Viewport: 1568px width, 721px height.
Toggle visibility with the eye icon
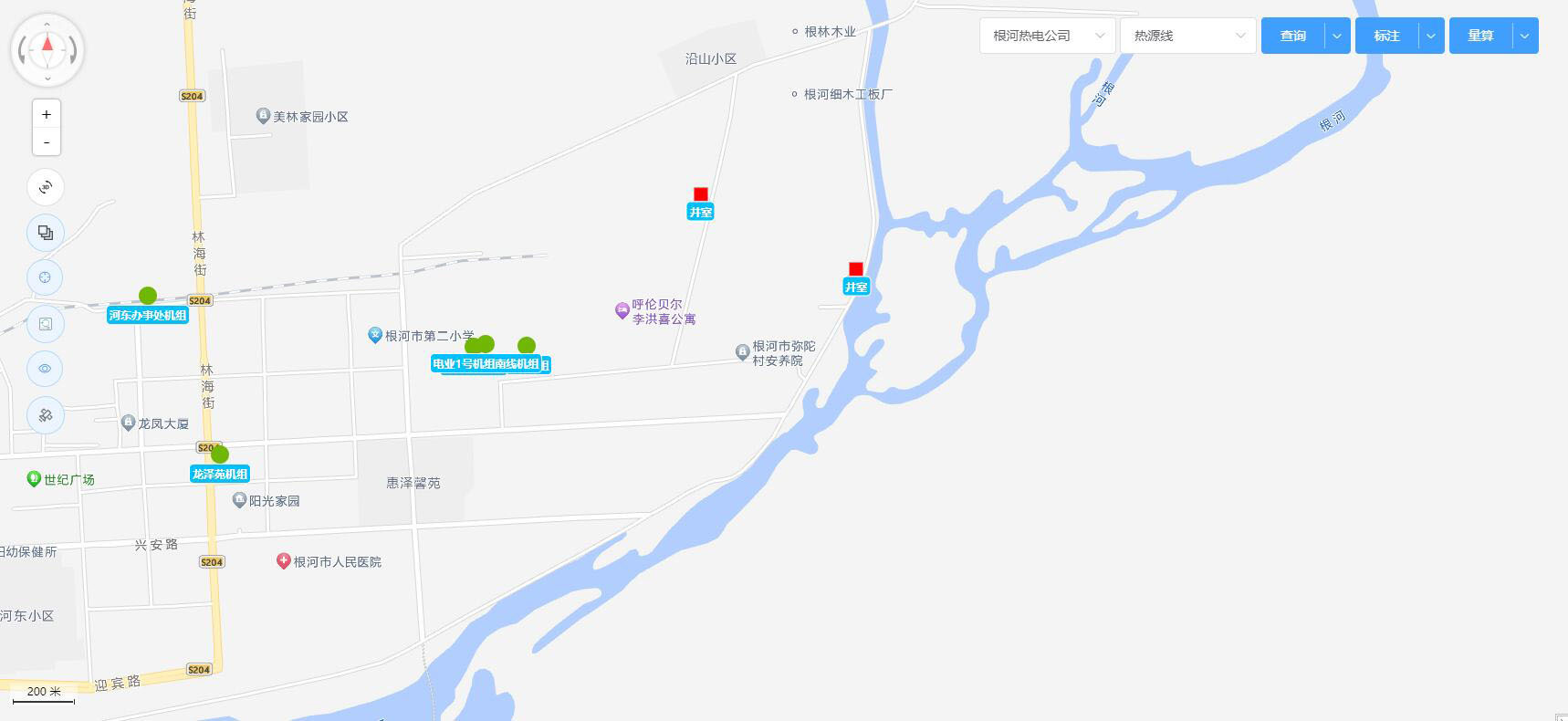46,369
